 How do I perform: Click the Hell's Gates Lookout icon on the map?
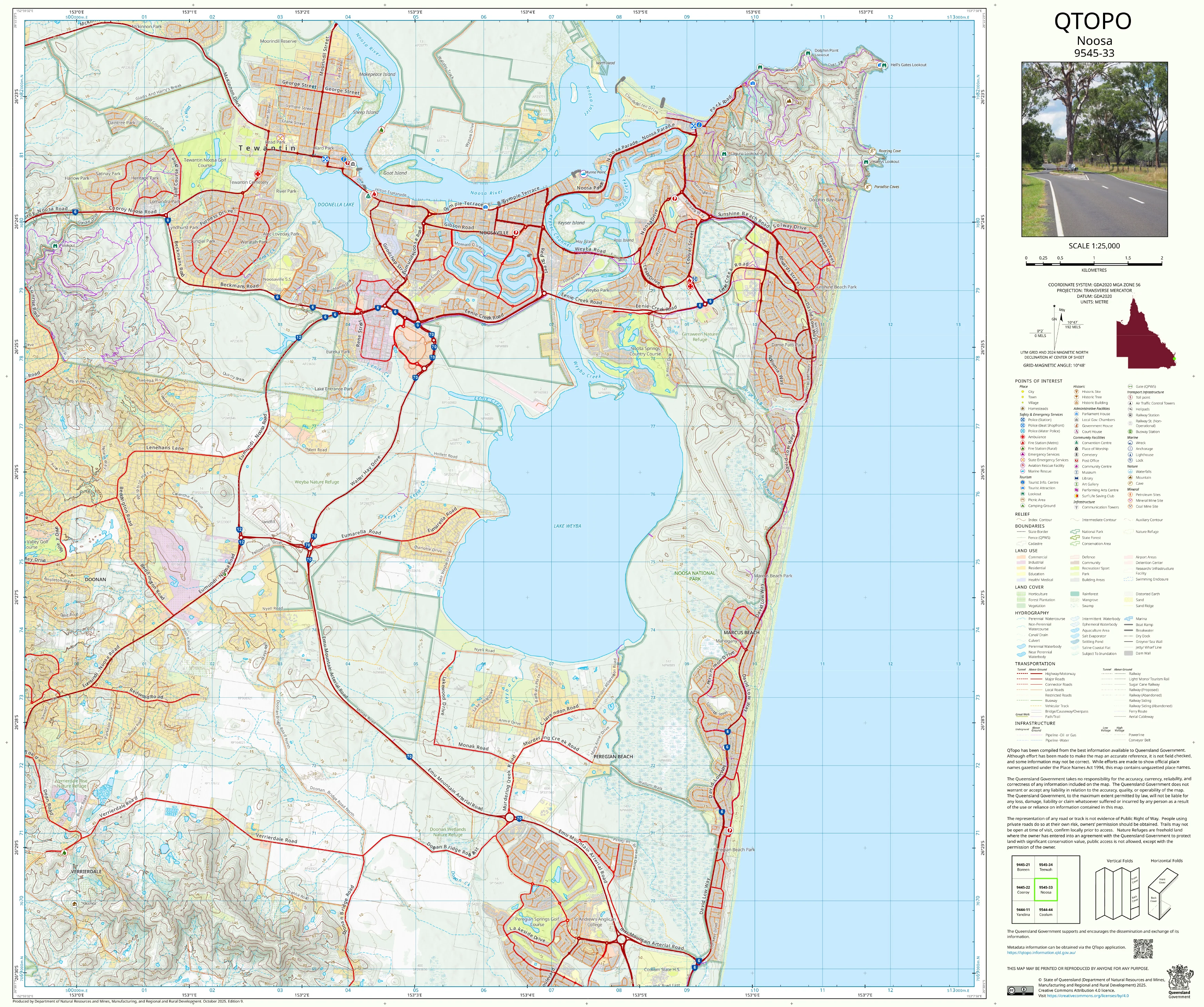tap(885, 65)
